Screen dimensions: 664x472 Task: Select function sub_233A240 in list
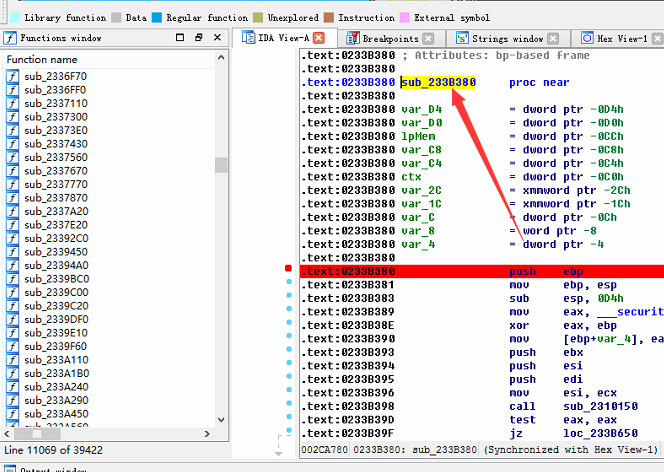(x=56, y=387)
